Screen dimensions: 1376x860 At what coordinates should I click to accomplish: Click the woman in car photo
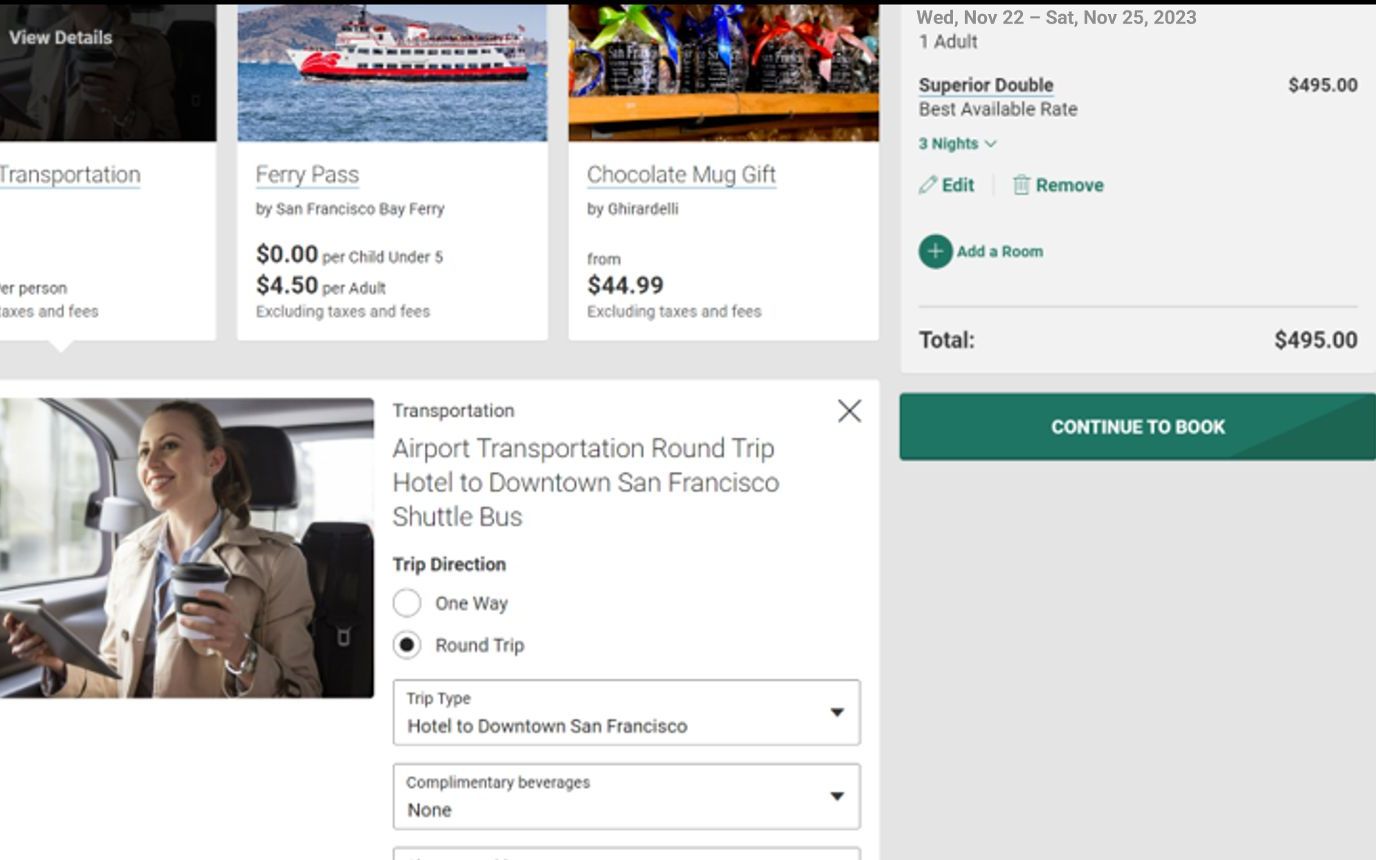point(186,548)
